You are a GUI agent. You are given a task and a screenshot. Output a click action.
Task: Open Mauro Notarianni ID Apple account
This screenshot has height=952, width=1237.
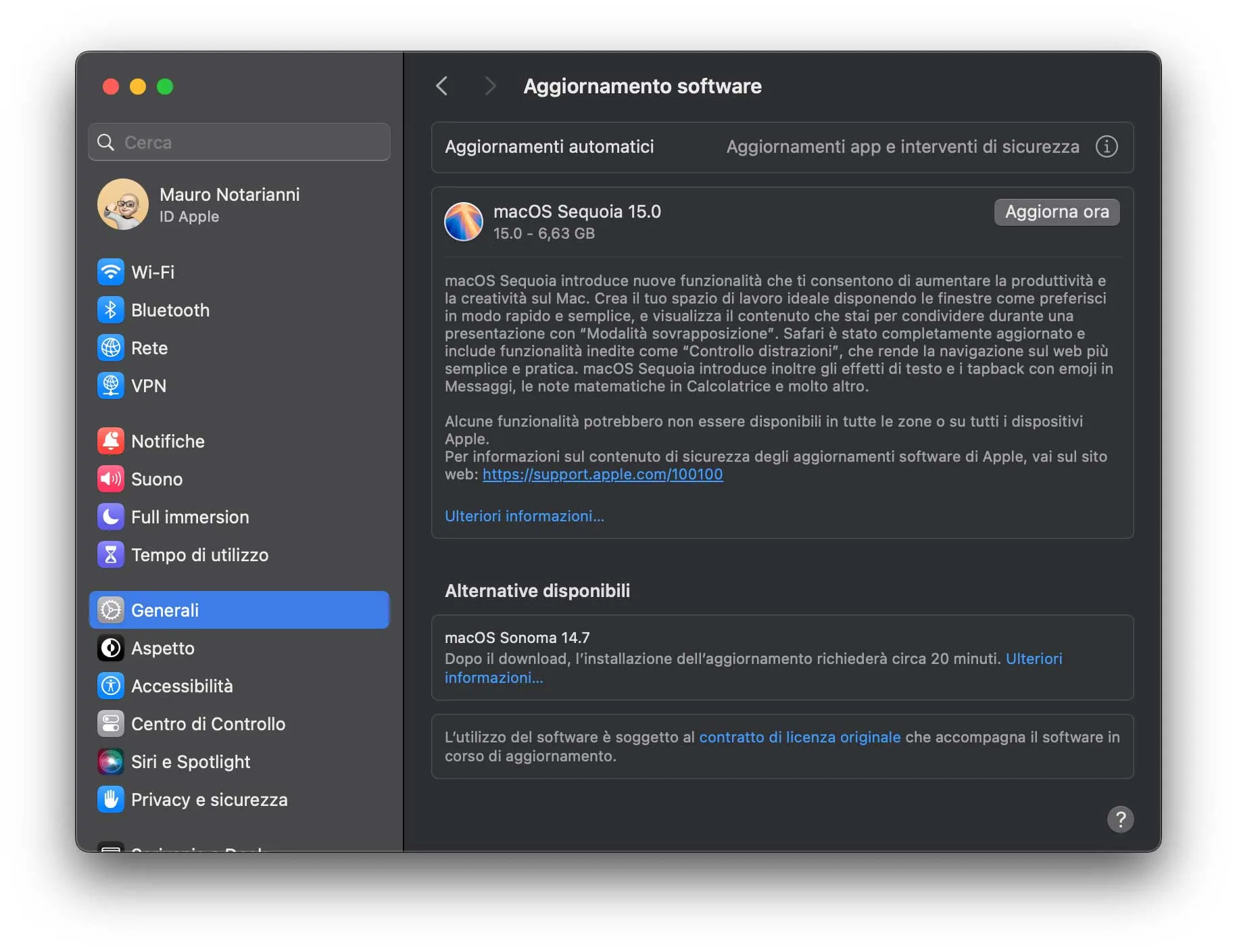click(x=239, y=204)
